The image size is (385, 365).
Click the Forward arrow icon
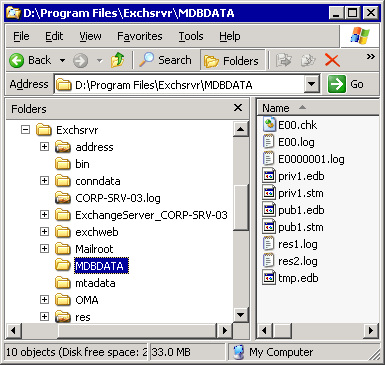click(x=80, y=61)
